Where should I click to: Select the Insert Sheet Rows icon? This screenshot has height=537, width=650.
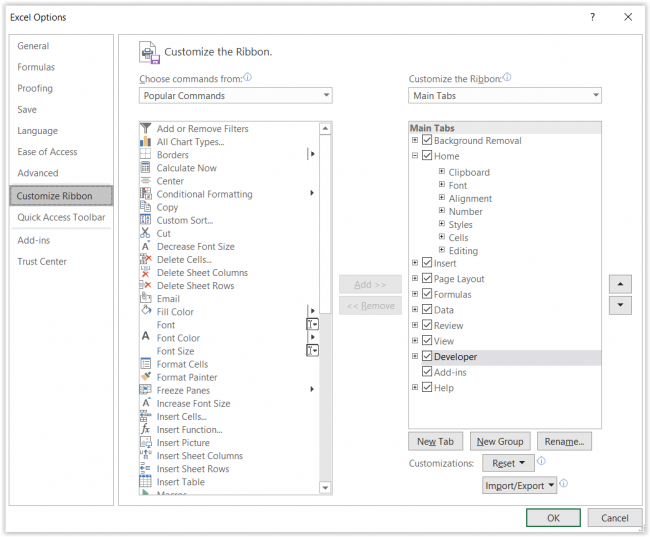tap(146, 469)
